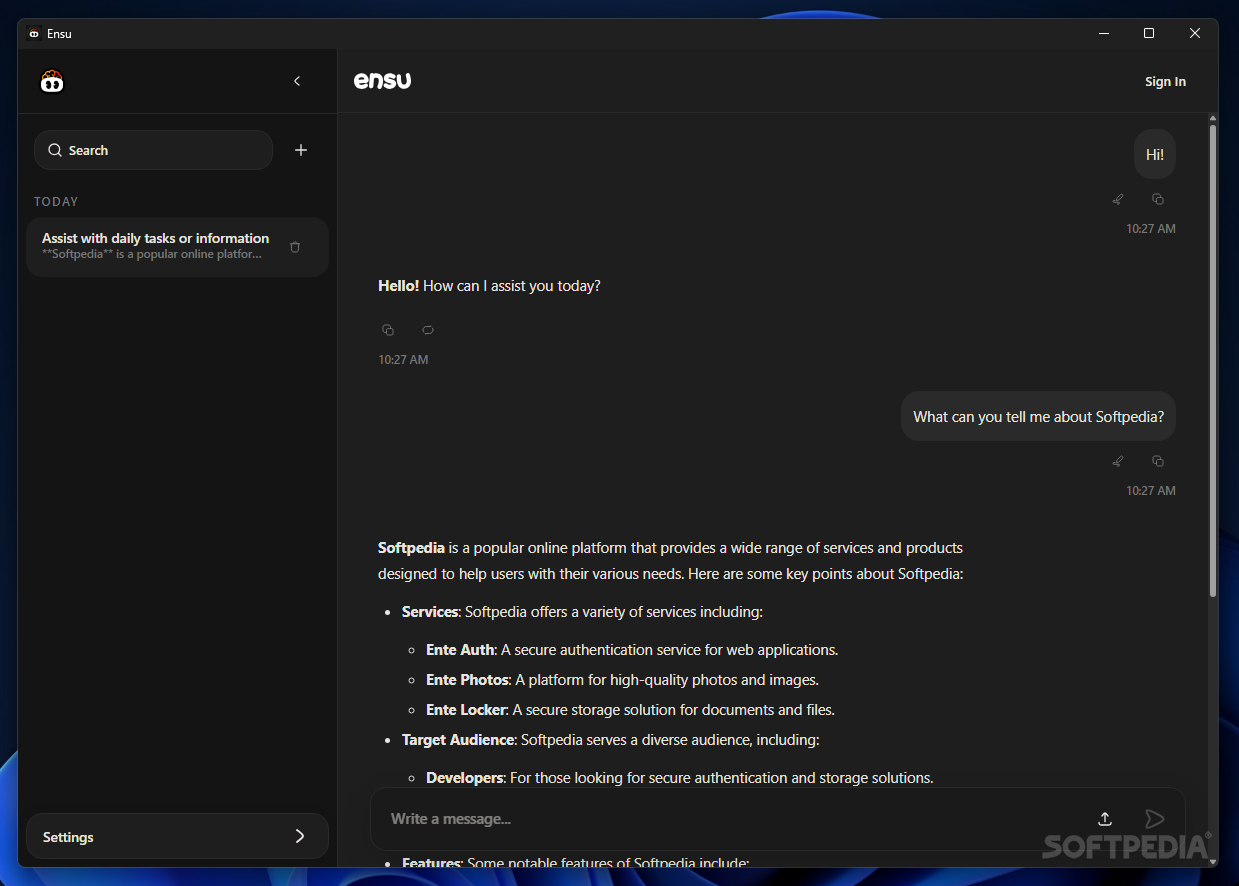Minimize the Ensu window
This screenshot has height=886, width=1239.
coord(1104,33)
